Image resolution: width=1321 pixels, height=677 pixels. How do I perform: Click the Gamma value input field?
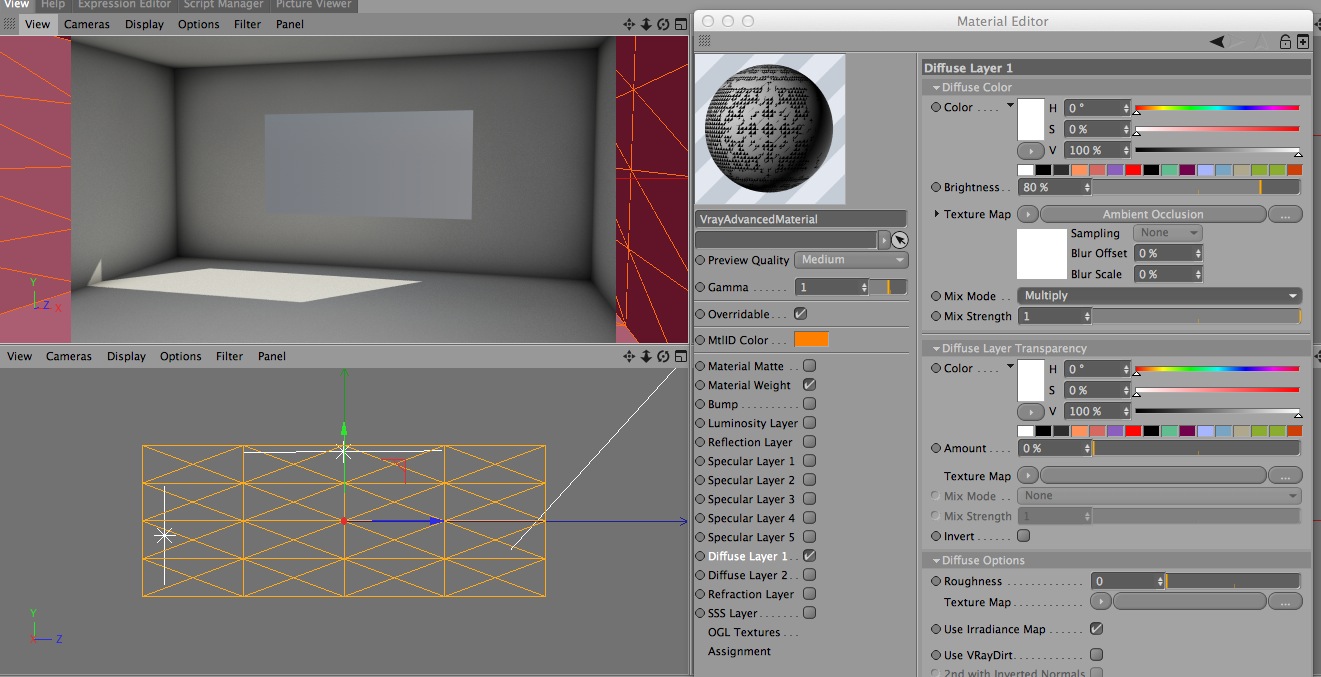click(x=832, y=287)
